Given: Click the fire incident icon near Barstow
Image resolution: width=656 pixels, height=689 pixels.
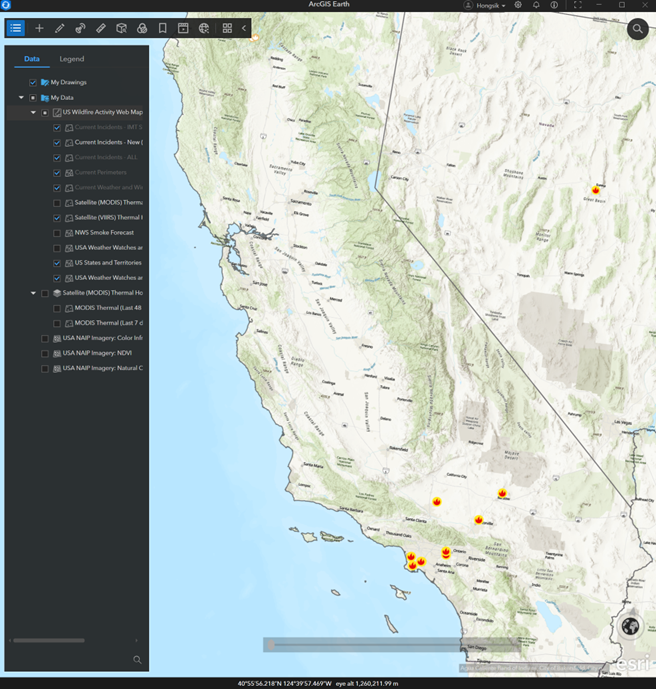Looking at the screenshot, I should point(502,493).
